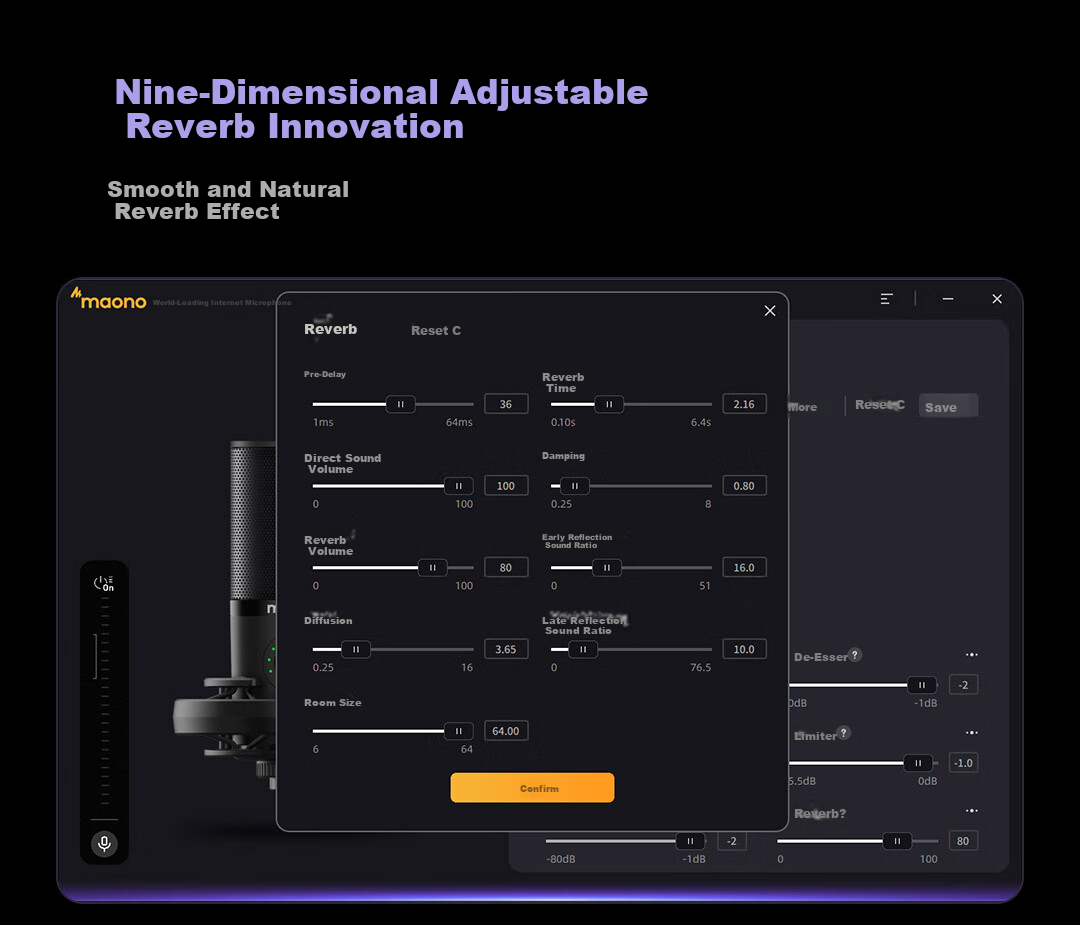Open Limiter more options dots
Viewport: 1080px width, 925px height.
(971, 732)
